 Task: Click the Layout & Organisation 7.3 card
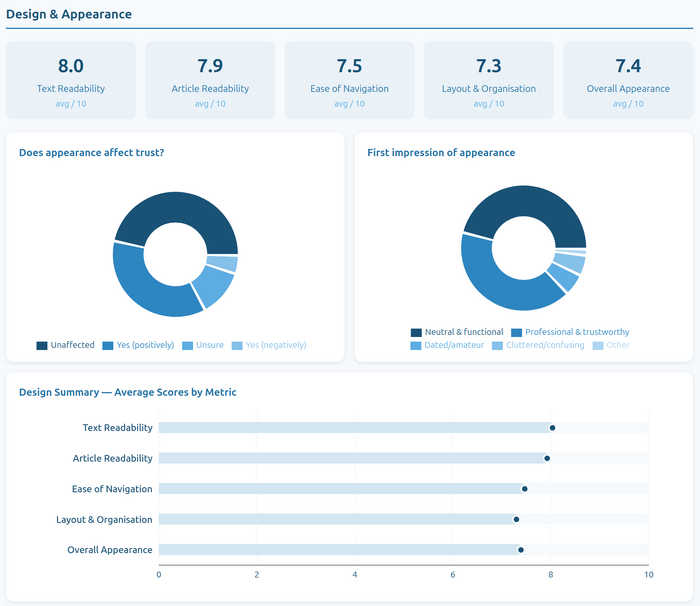[x=489, y=80]
